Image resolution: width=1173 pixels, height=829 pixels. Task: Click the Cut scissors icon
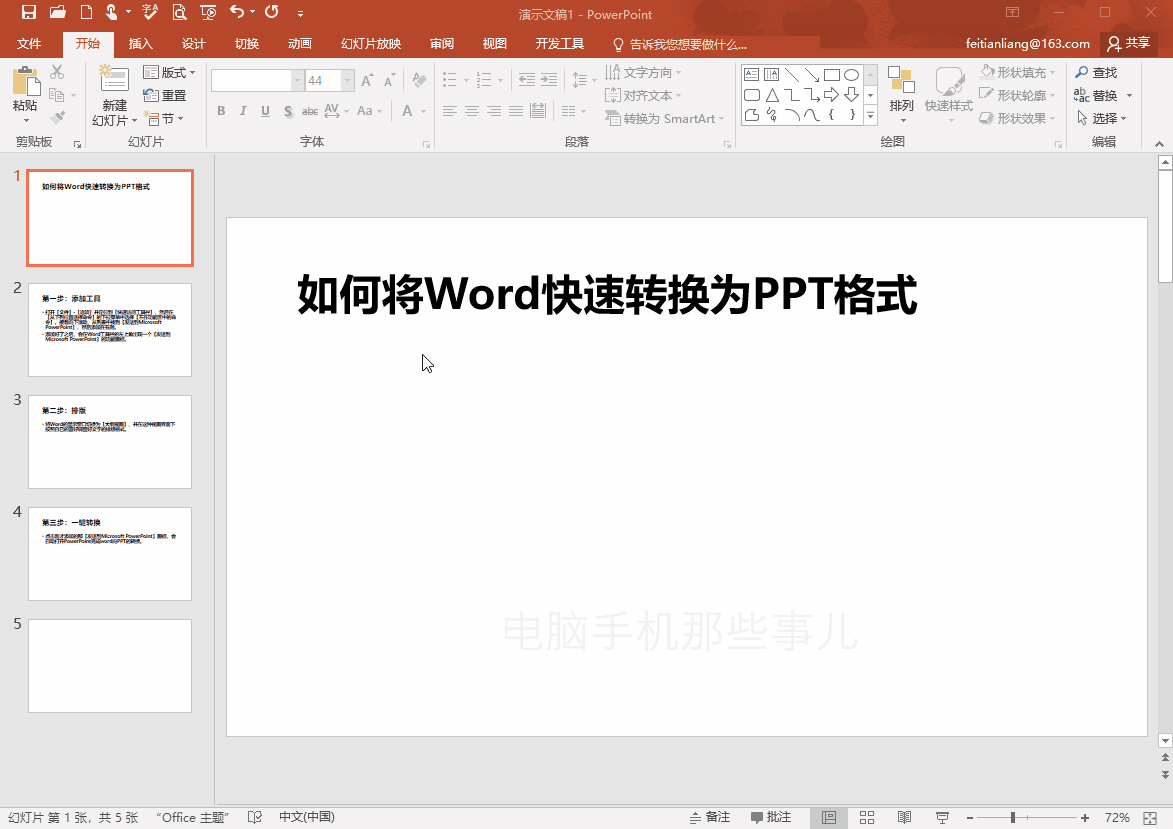coord(57,72)
